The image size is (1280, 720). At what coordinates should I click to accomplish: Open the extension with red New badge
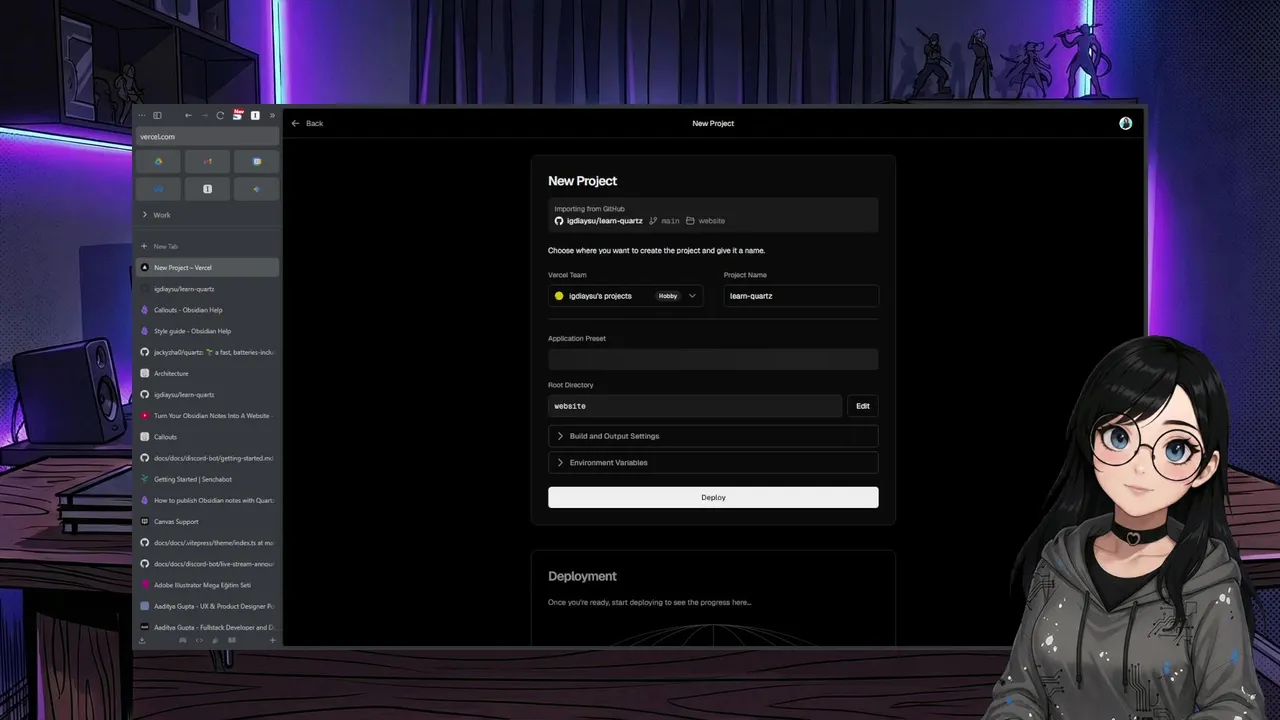tap(238, 115)
